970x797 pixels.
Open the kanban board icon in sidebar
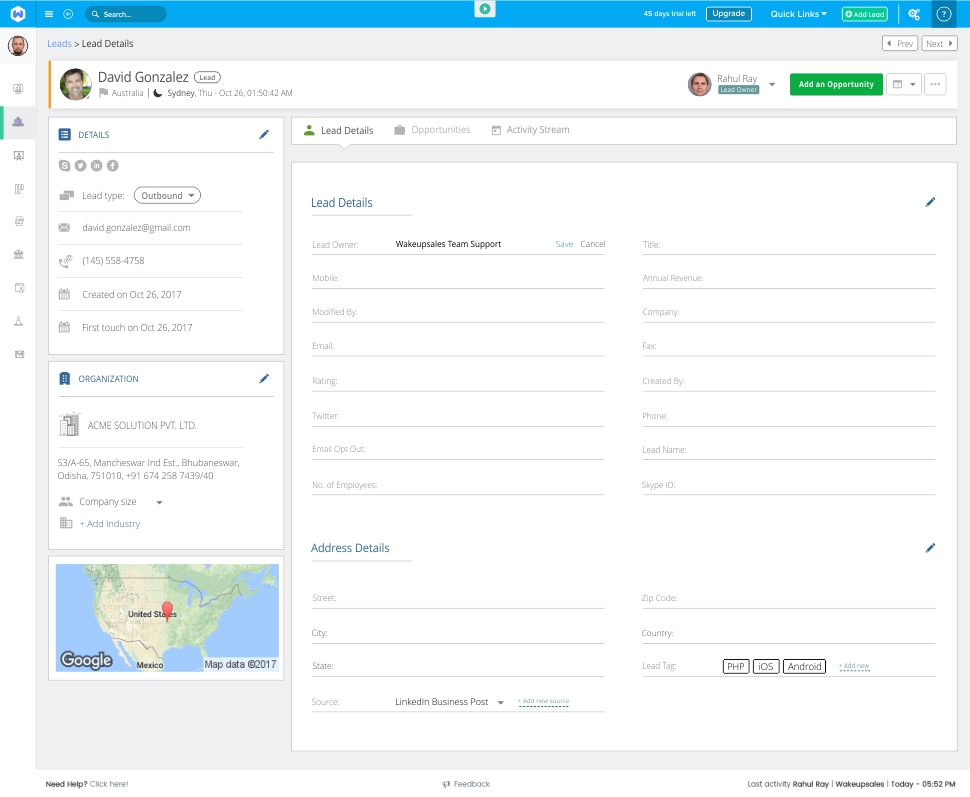[19, 189]
